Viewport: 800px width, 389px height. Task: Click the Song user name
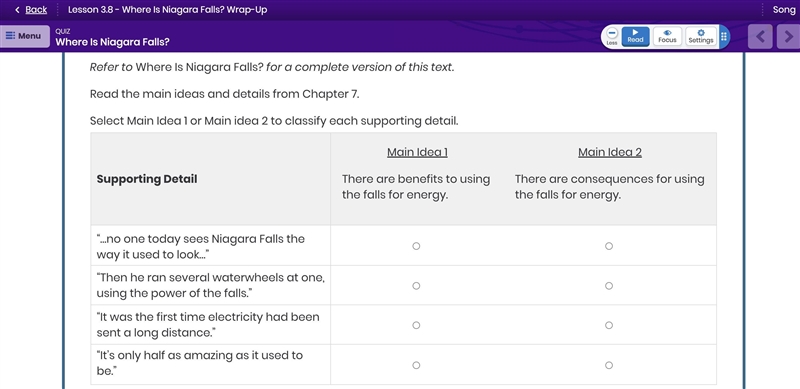click(x=784, y=10)
